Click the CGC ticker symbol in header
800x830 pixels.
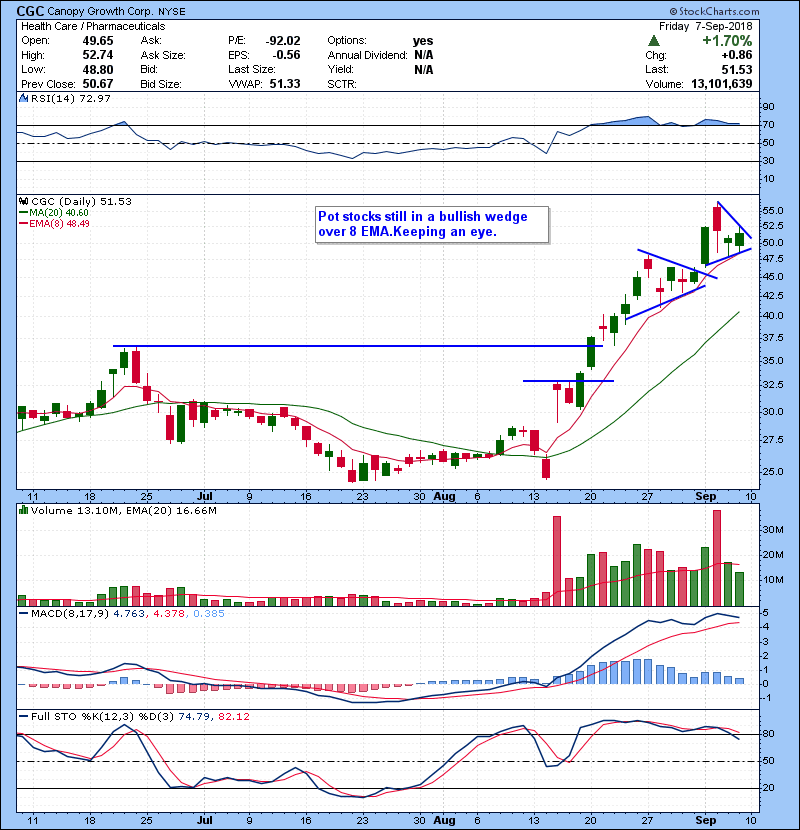tap(30, 11)
